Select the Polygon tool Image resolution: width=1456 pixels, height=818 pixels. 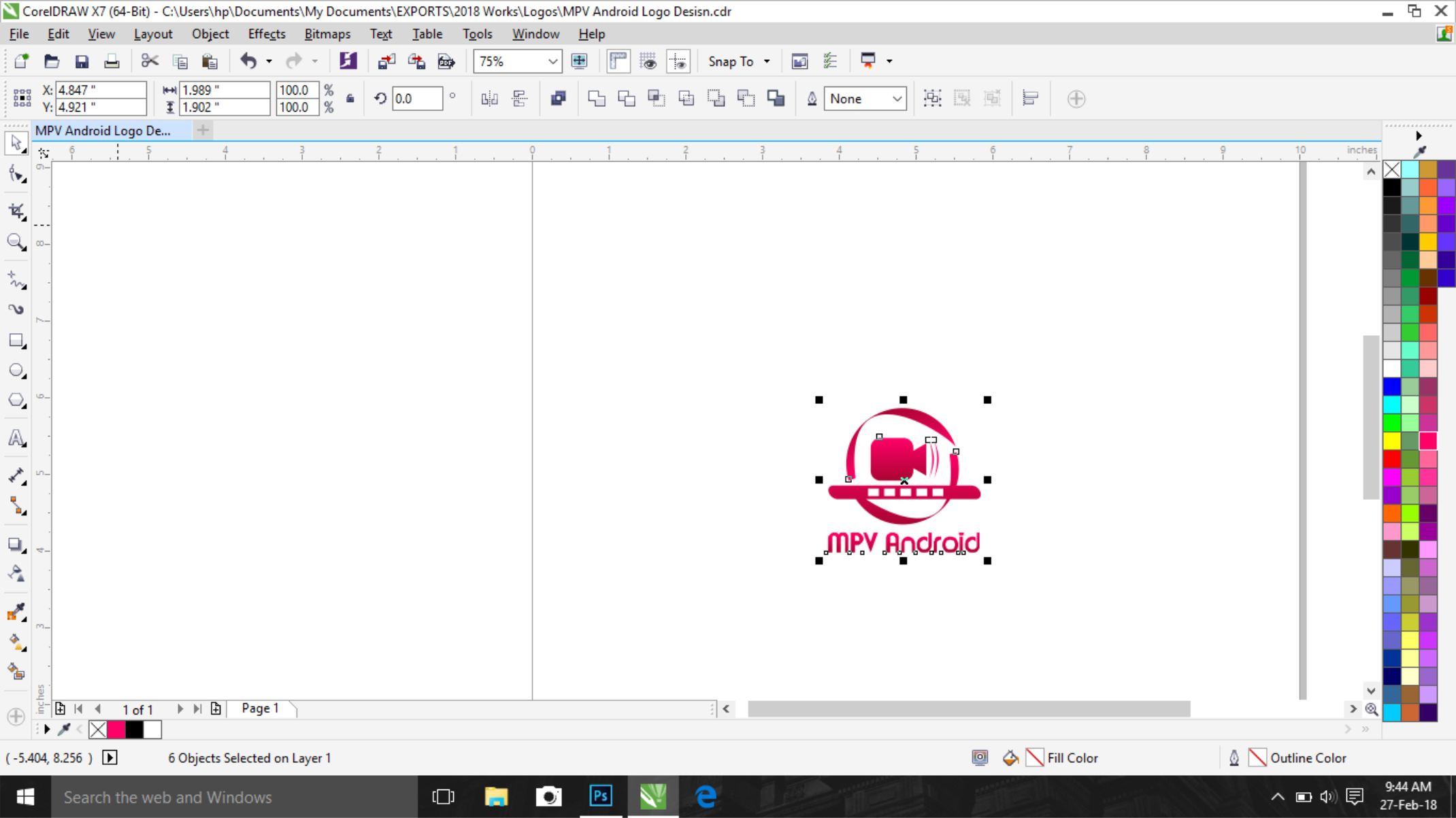[16, 401]
